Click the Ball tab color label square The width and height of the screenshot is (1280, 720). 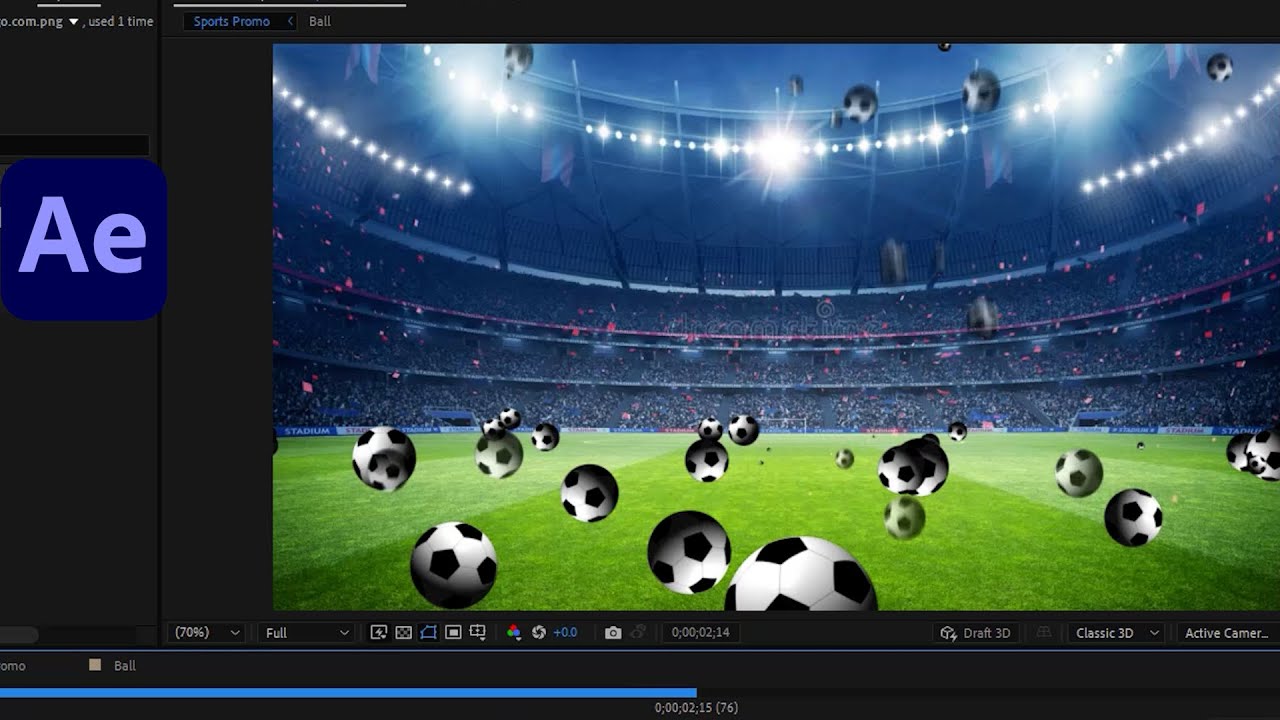tap(95, 665)
